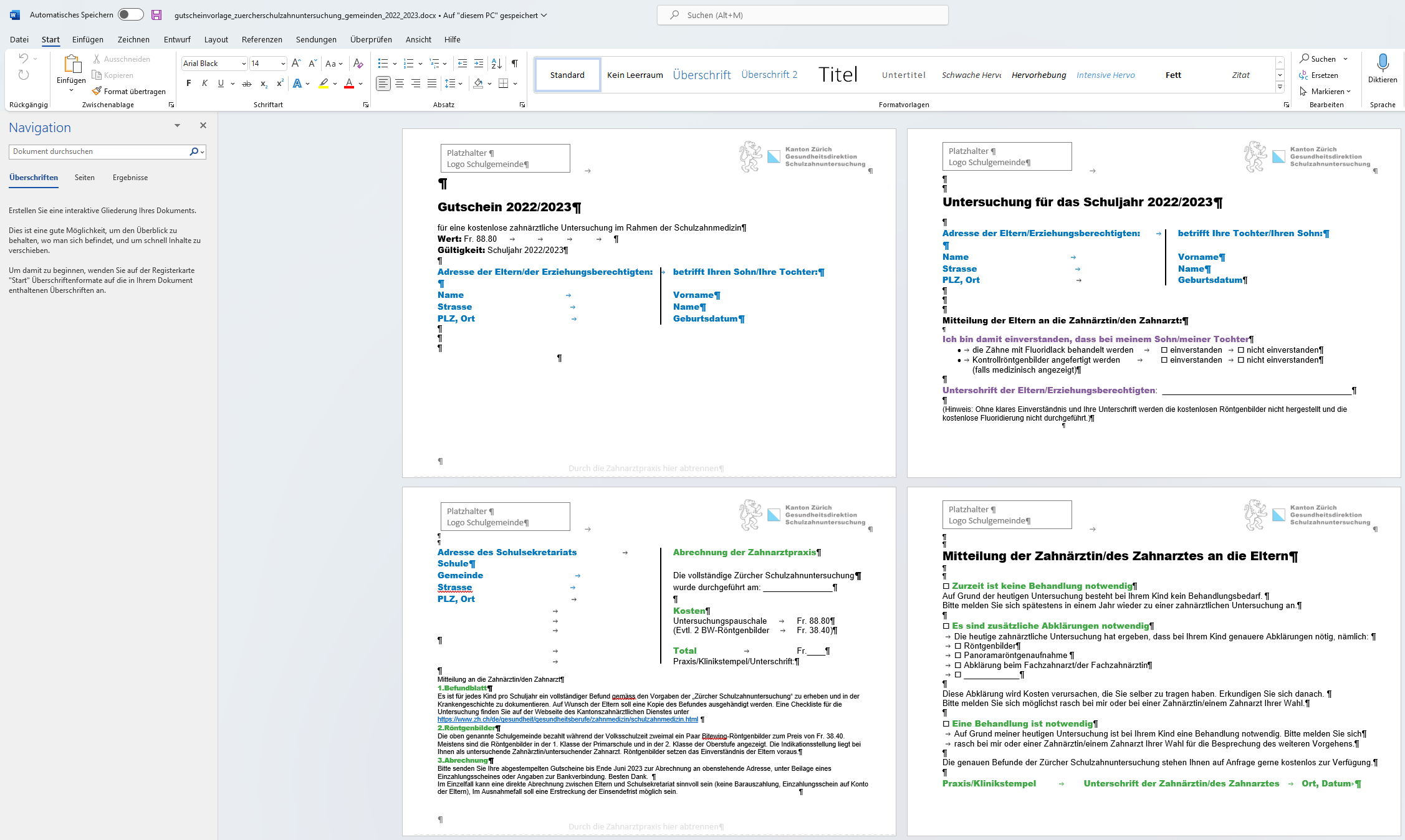This screenshot has height=840, width=1405.
Task: Check Zurzeit ist keine Behandlung notwendig box
Action: (x=946, y=586)
